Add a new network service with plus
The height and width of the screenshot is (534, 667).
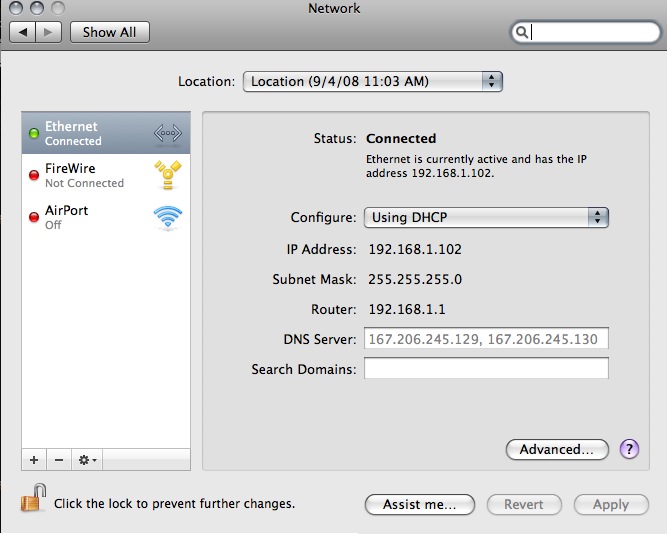click(x=34, y=460)
